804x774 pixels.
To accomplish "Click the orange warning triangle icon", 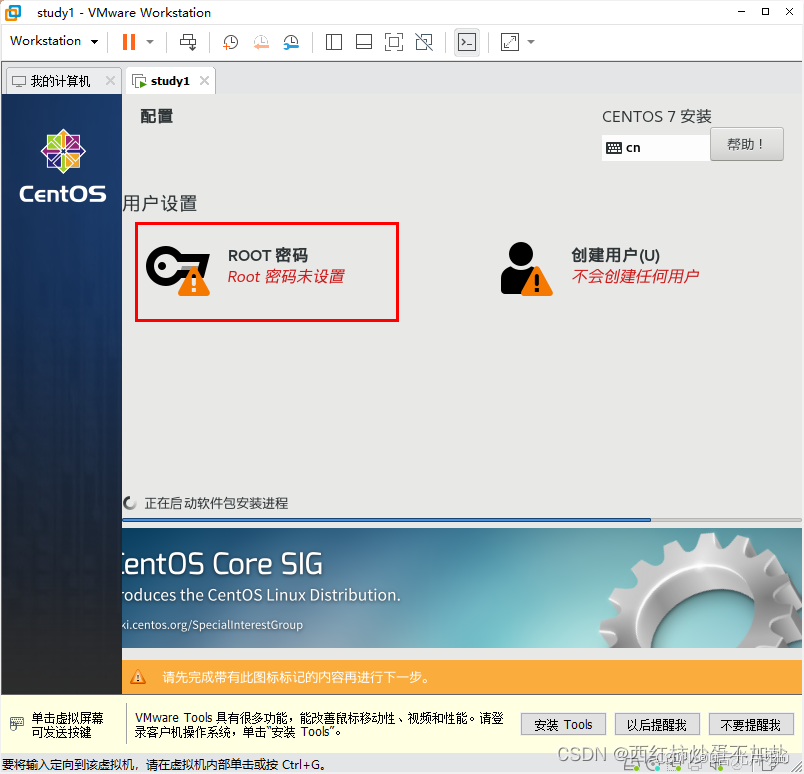I will (x=138, y=677).
